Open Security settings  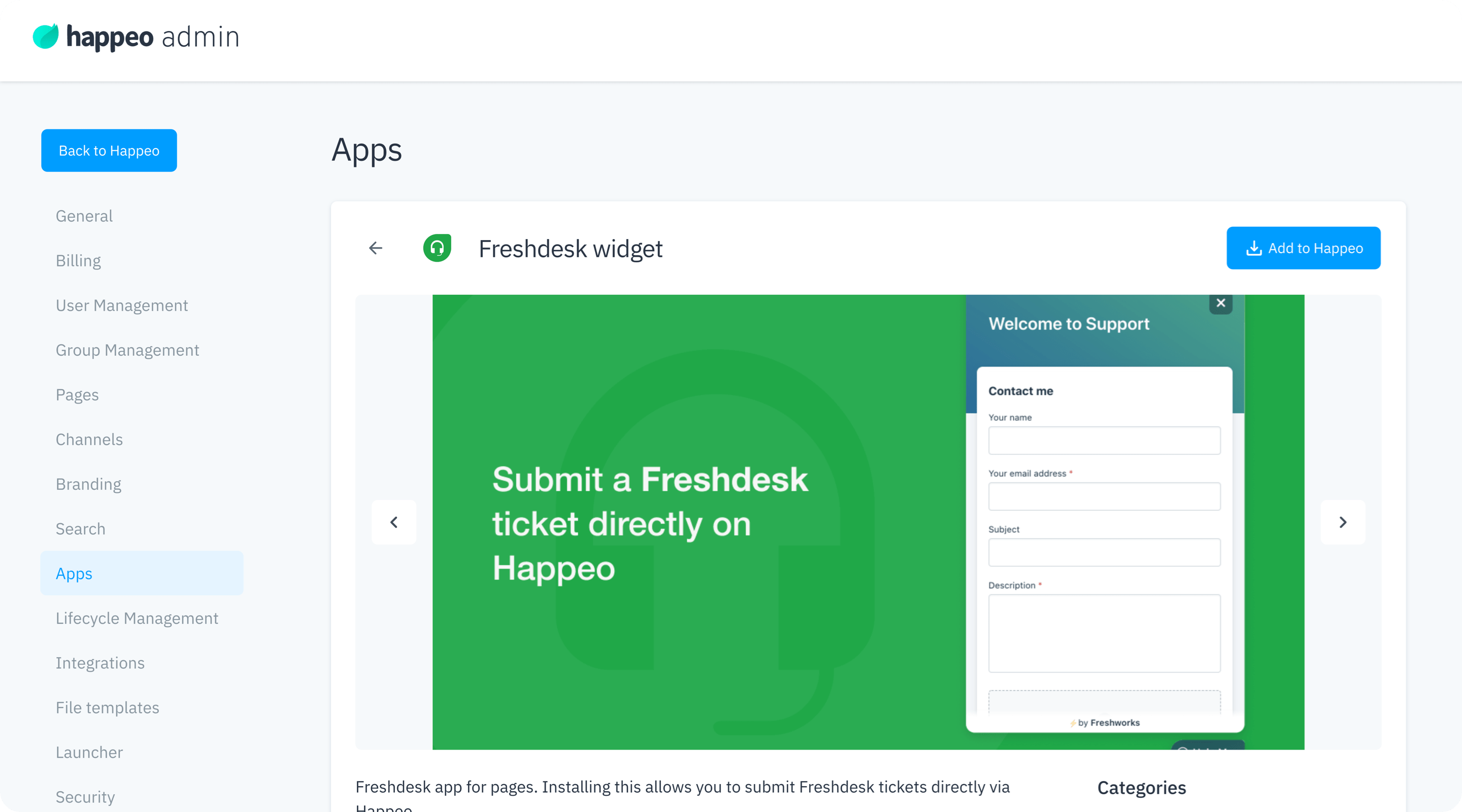tap(85, 796)
